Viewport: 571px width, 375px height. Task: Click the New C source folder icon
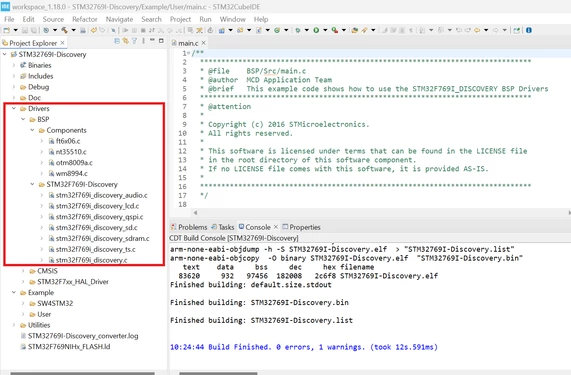[x=240, y=30]
